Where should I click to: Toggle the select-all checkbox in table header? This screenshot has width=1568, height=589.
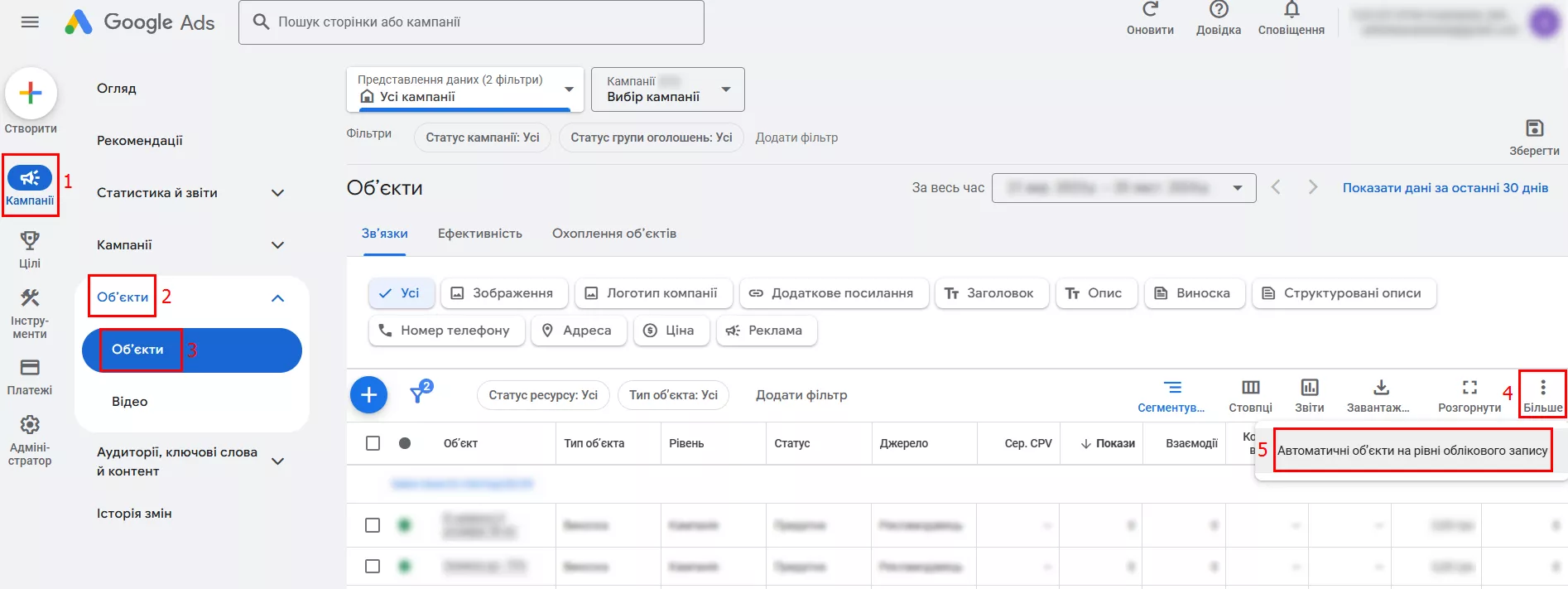click(x=373, y=443)
